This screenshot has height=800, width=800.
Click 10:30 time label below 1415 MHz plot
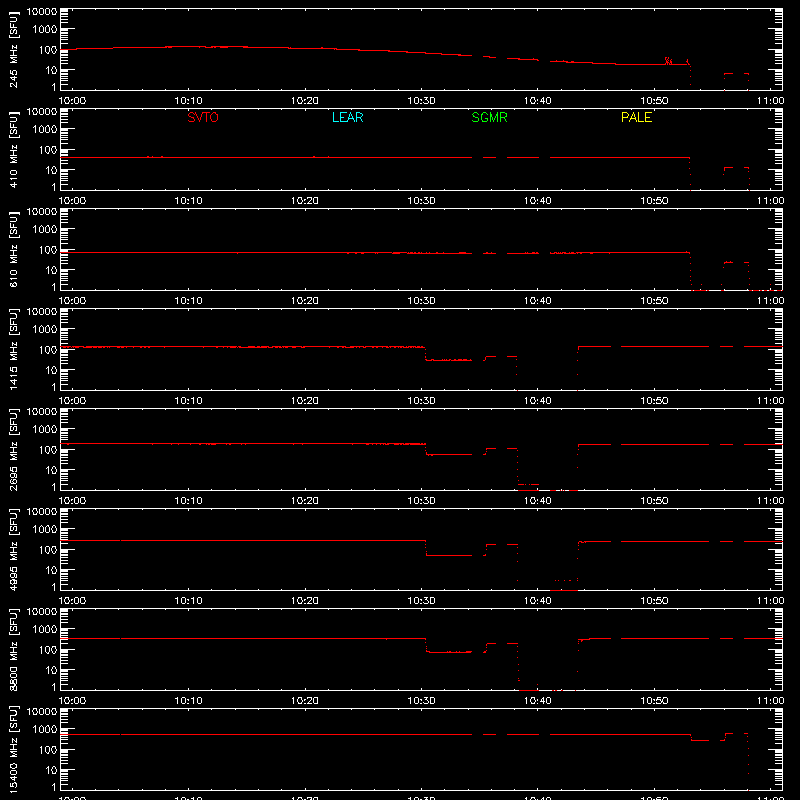421,401
